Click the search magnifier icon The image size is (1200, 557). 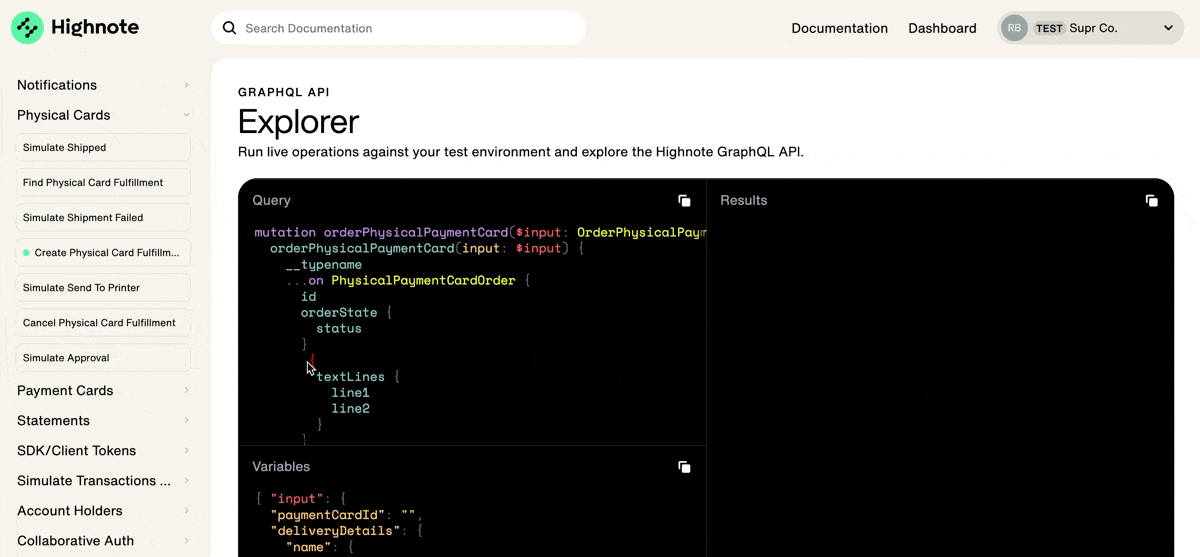click(x=230, y=28)
